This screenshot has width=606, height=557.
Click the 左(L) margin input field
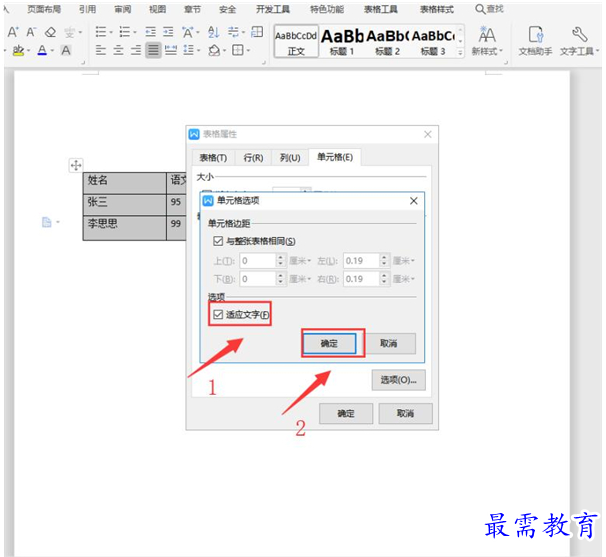361,261
